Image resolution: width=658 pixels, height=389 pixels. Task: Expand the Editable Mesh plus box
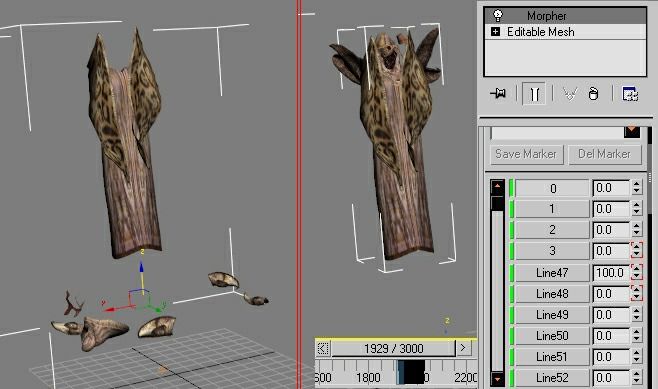(x=495, y=31)
